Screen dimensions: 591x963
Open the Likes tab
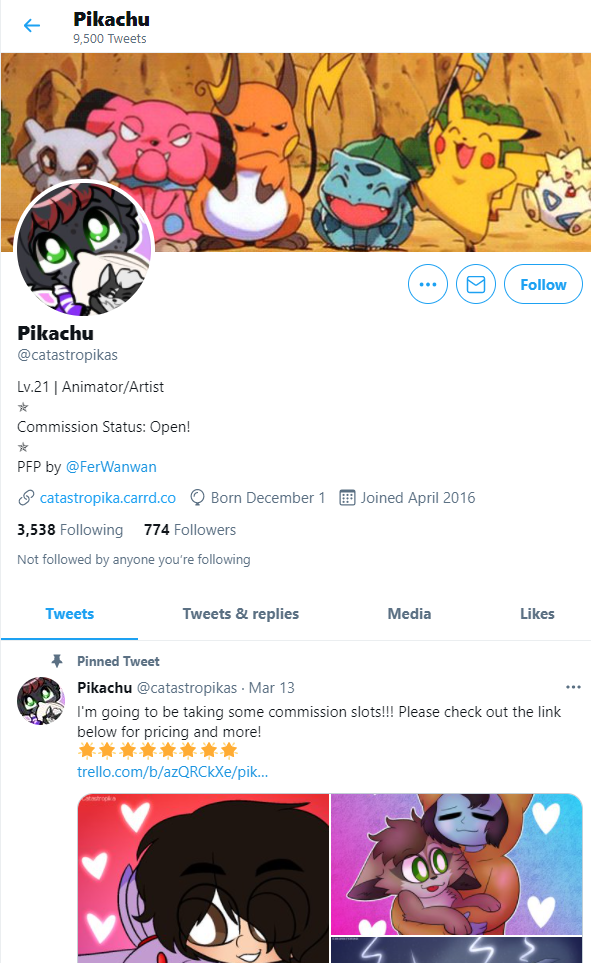pyautogui.click(x=537, y=614)
